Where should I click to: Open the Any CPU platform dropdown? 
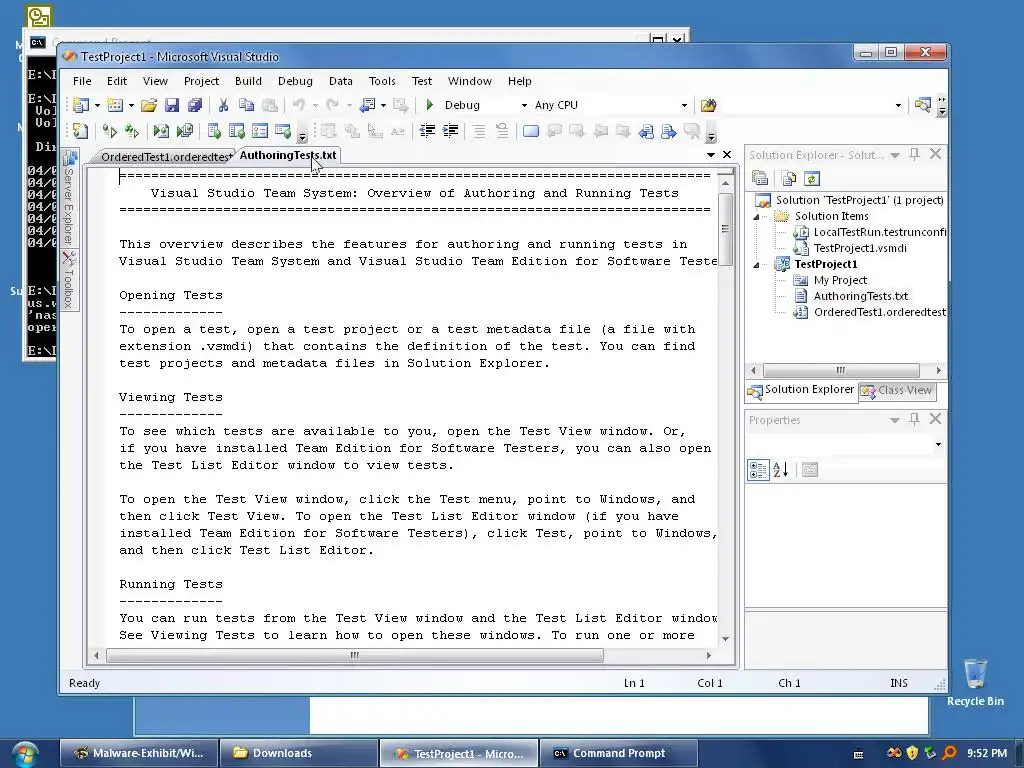[684, 105]
